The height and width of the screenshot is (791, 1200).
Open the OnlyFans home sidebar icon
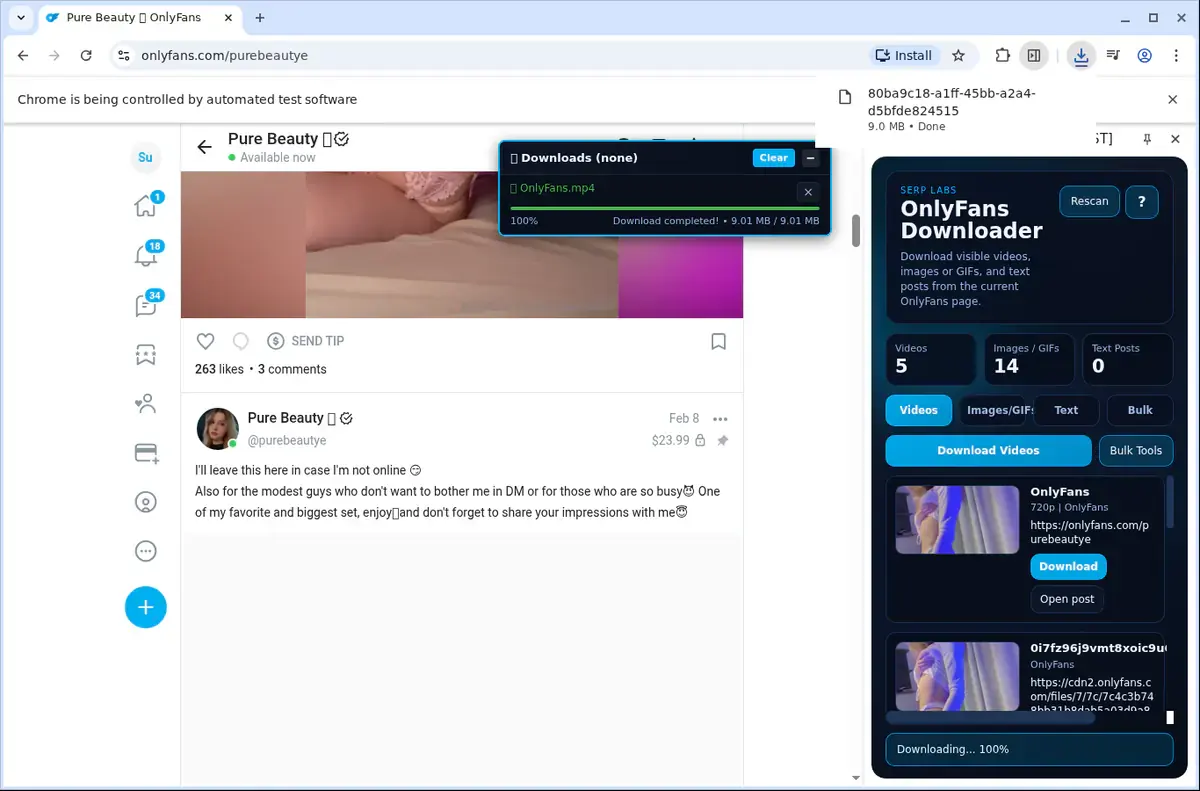146,206
